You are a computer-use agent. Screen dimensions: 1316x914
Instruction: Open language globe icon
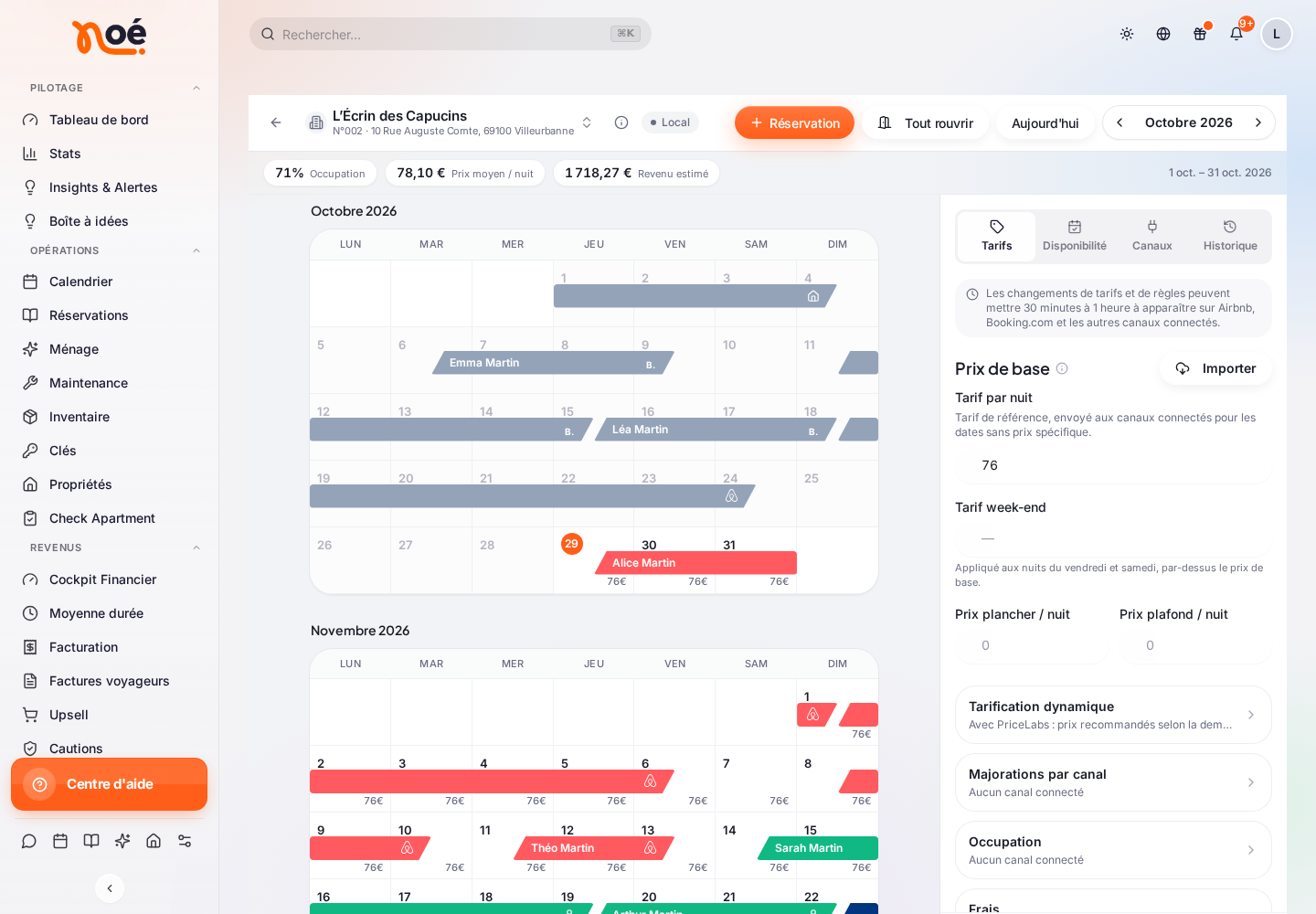point(1163,34)
